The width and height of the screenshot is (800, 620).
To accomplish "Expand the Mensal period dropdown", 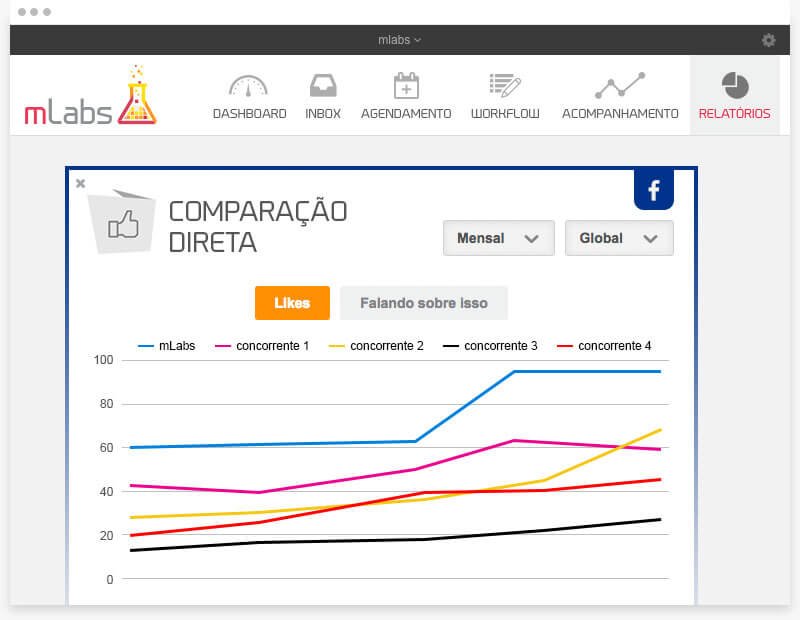I will click(498, 238).
